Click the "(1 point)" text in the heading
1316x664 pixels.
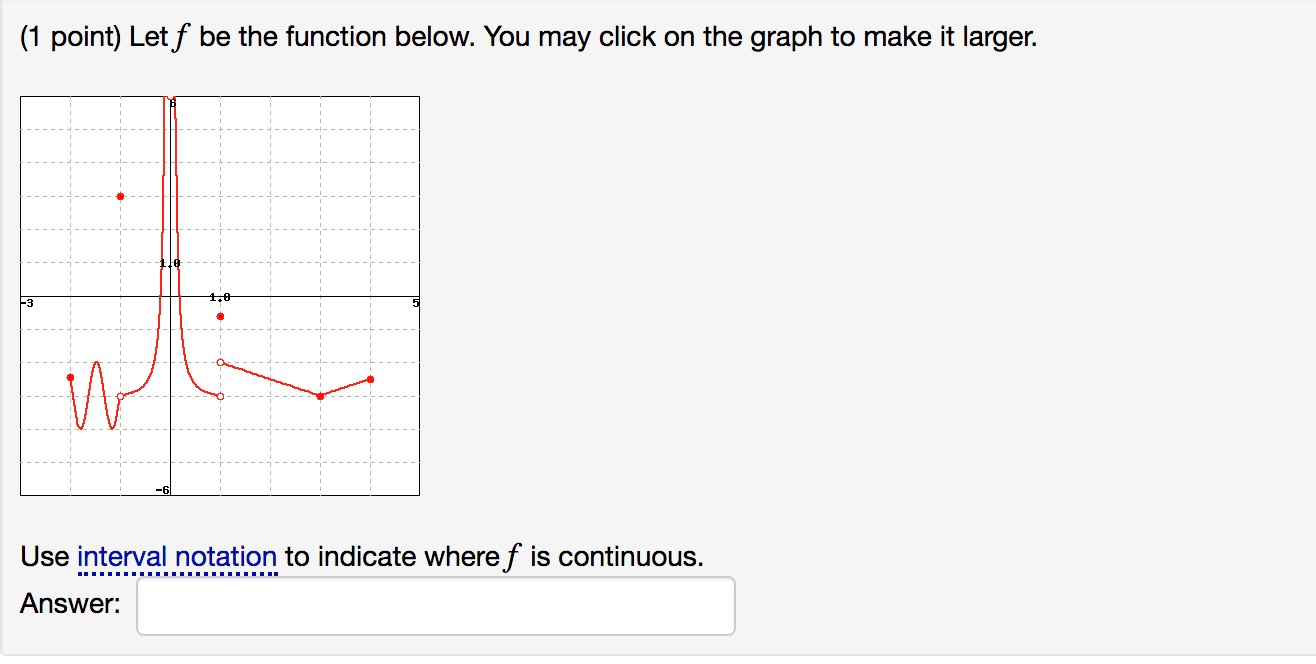point(71,38)
